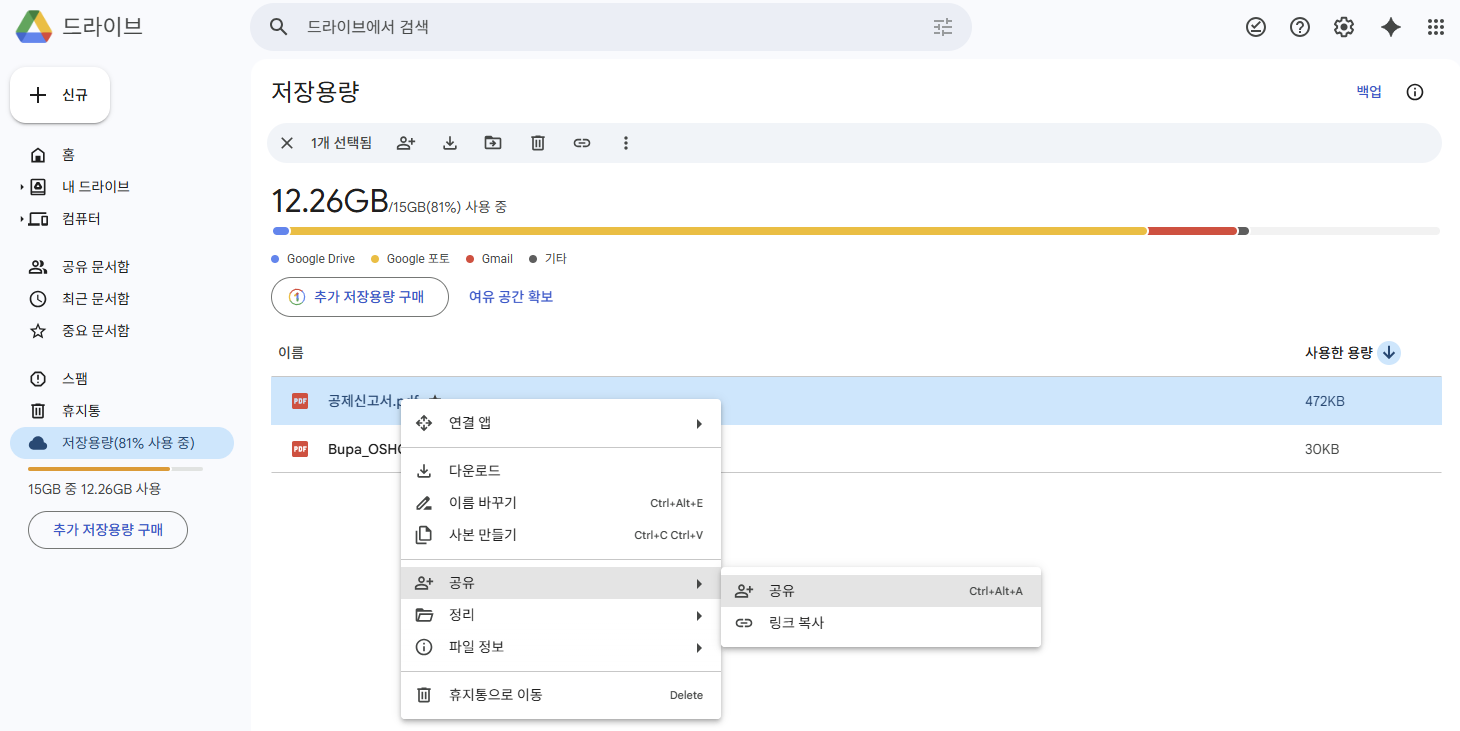Viewport: 1460px width, 731px height.
Task: Open the storage info circle icon
Action: point(1415,92)
